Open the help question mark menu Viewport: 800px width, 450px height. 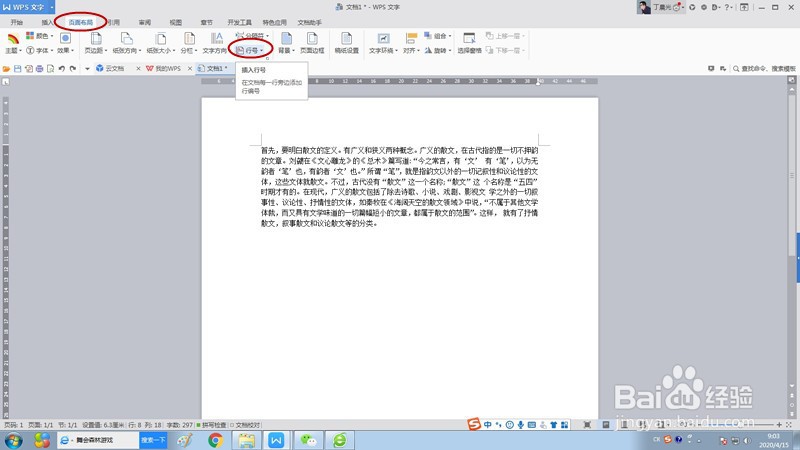(729, 7)
